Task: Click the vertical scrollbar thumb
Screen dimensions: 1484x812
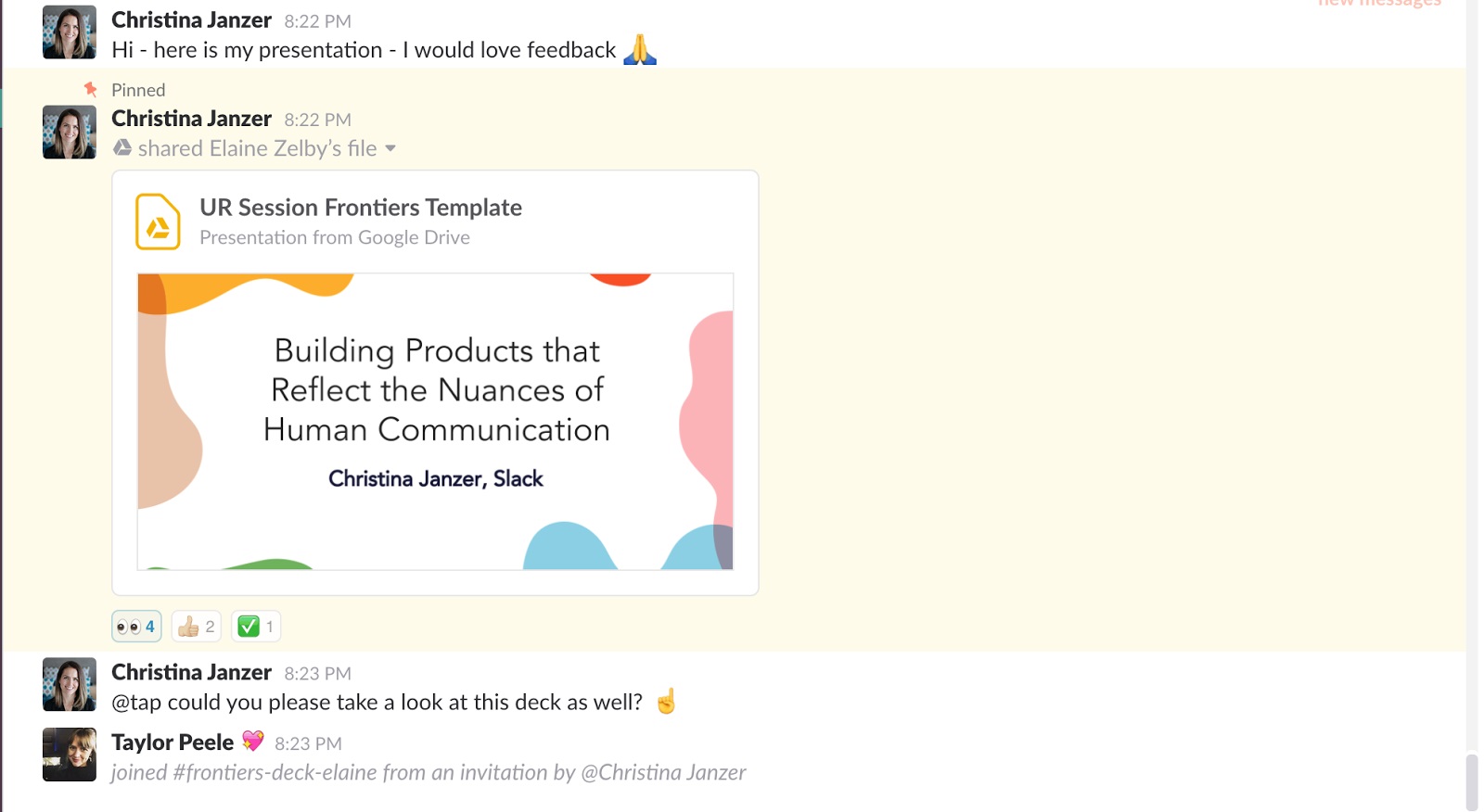Action: pyautogui.click(x=1472, y=783)
